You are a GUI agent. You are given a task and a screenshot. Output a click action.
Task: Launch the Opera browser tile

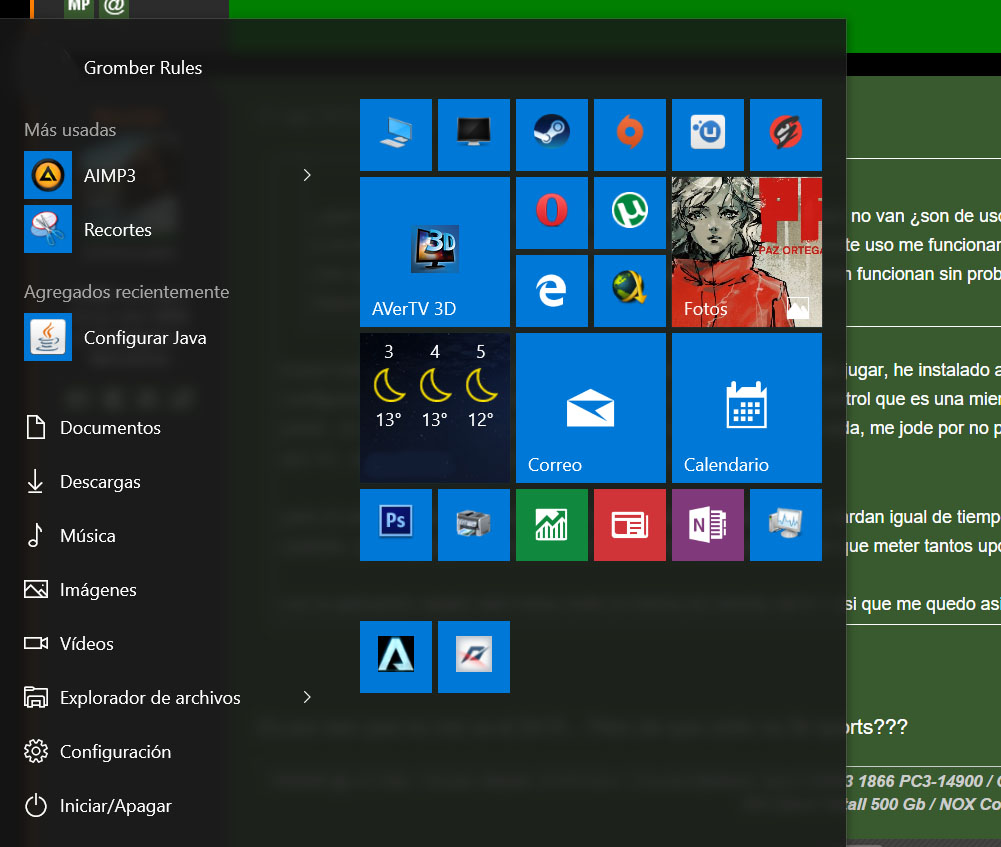pyautogui.click(x=551, y=213)
